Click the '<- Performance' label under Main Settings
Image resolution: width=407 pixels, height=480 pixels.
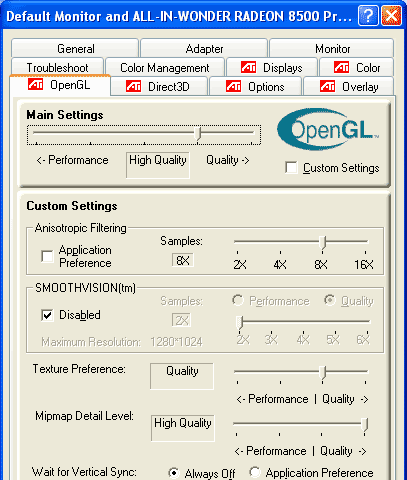pyautogui.click(x=72, y=160)
